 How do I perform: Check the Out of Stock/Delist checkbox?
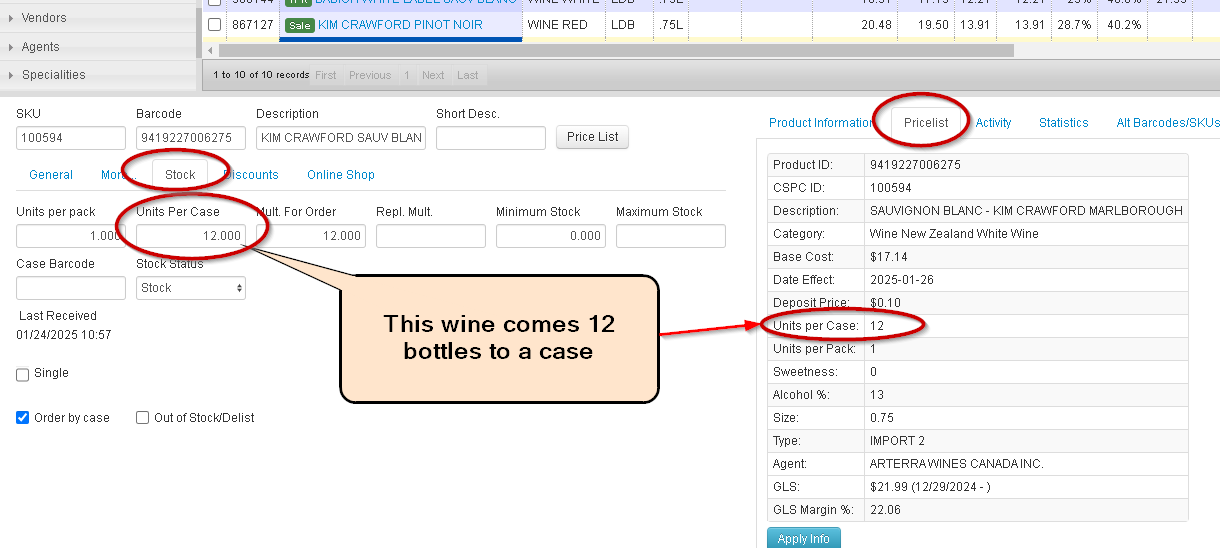point(143,418)
